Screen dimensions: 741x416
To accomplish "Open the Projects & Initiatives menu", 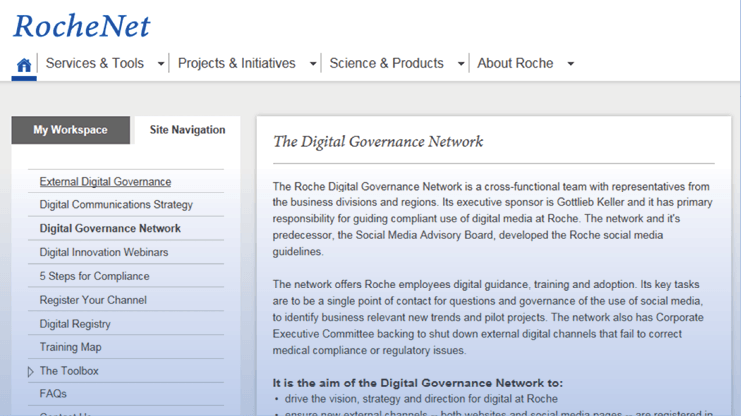I will [x=236, y=63].
